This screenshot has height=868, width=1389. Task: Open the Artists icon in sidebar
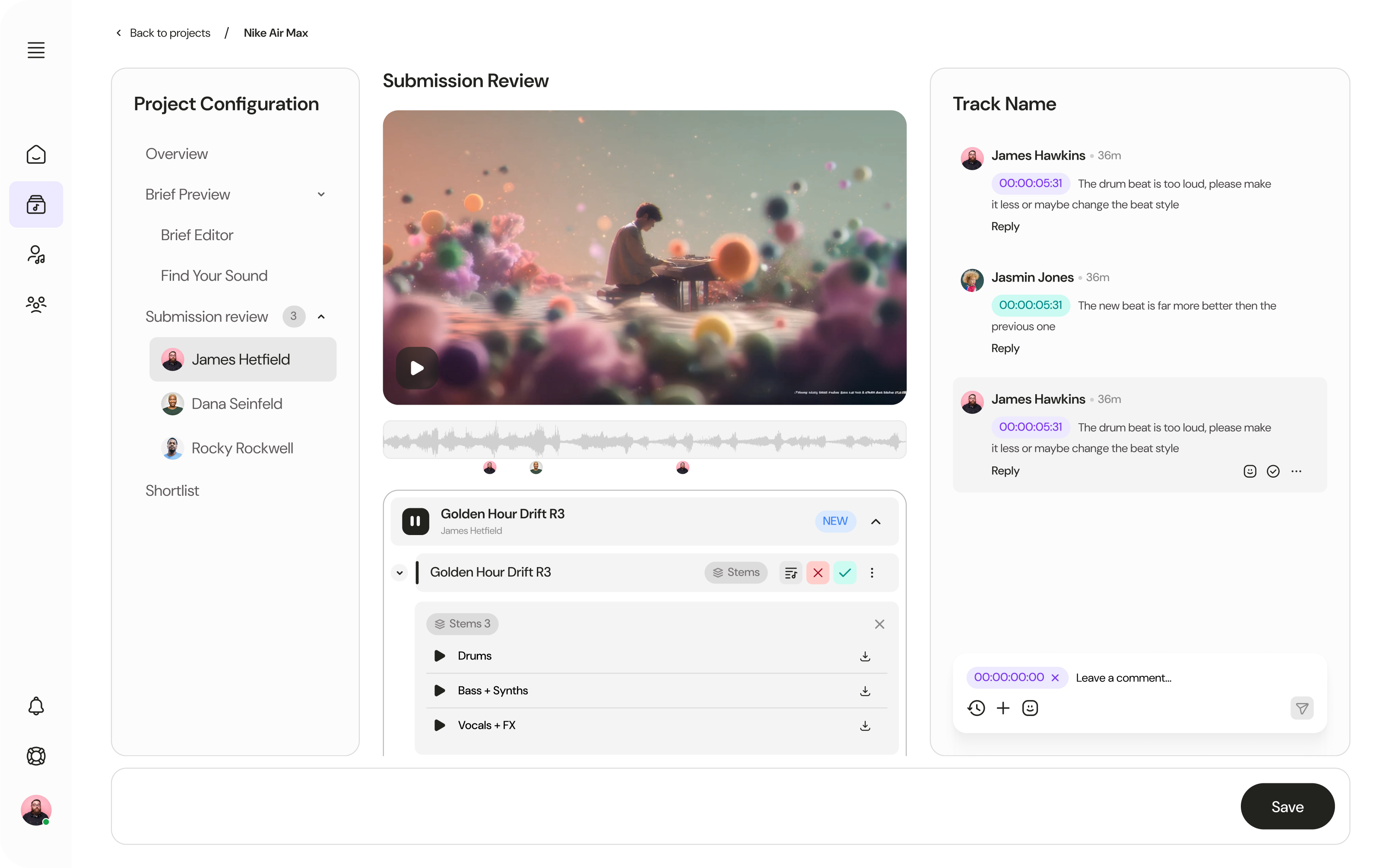[36, 254]
